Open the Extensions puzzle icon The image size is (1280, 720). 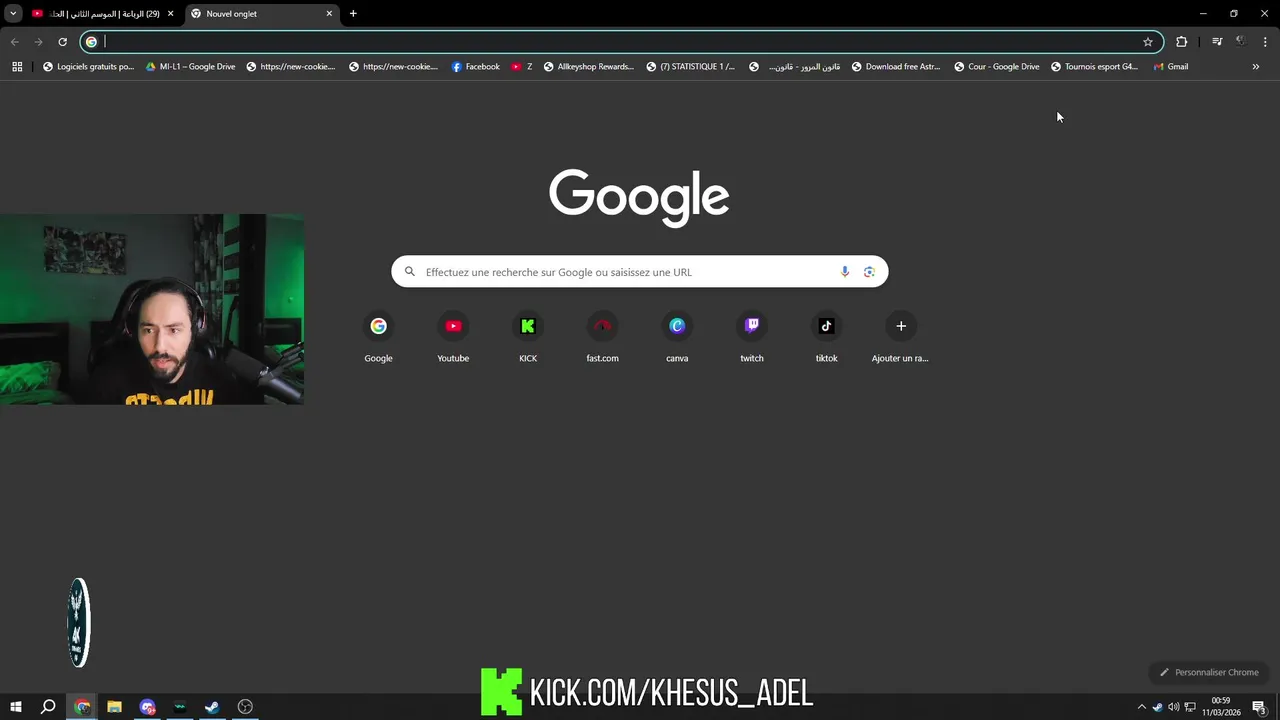coord(1182,42)
